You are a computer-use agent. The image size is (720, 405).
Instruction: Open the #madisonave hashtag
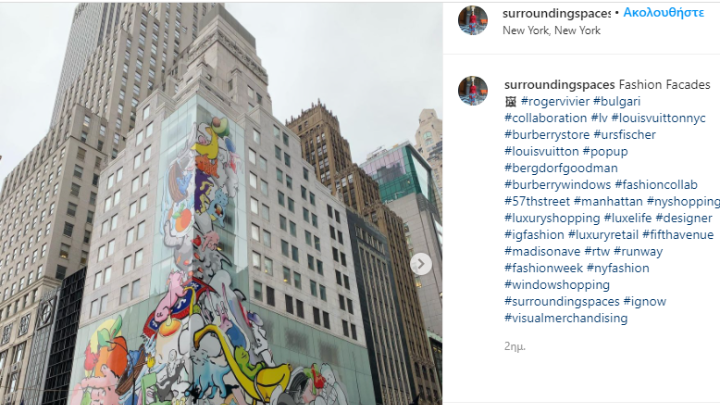tap(542, 252)
